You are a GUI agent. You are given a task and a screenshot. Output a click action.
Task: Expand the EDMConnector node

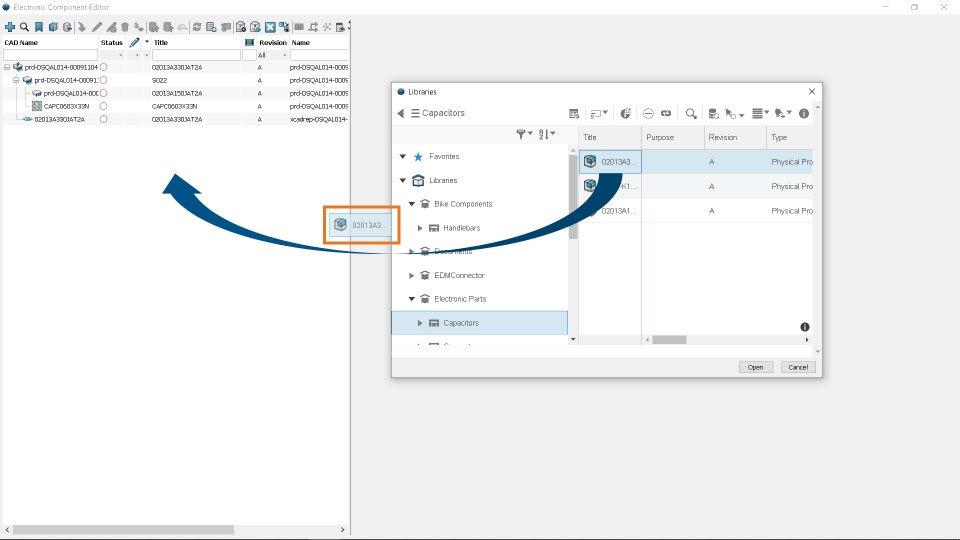click(x=411, y=276)
